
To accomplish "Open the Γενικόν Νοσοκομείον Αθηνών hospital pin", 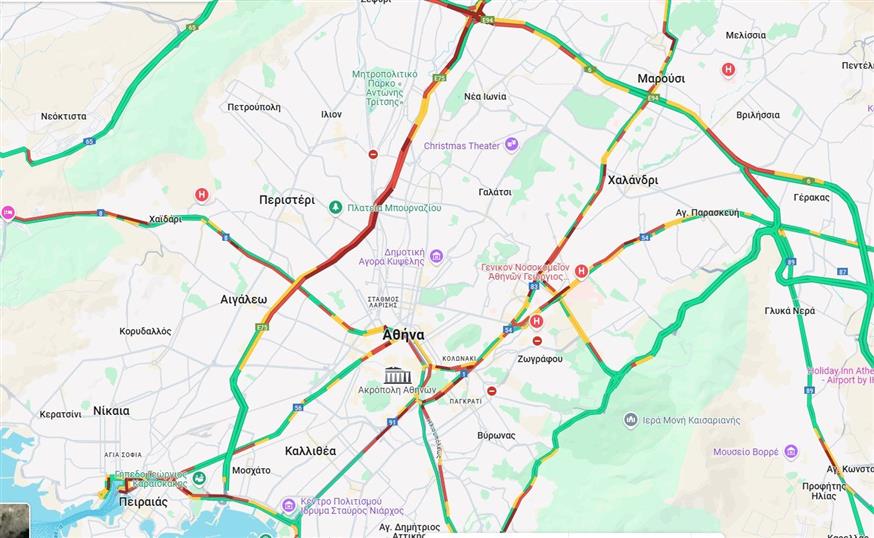I will pos(581,272).
